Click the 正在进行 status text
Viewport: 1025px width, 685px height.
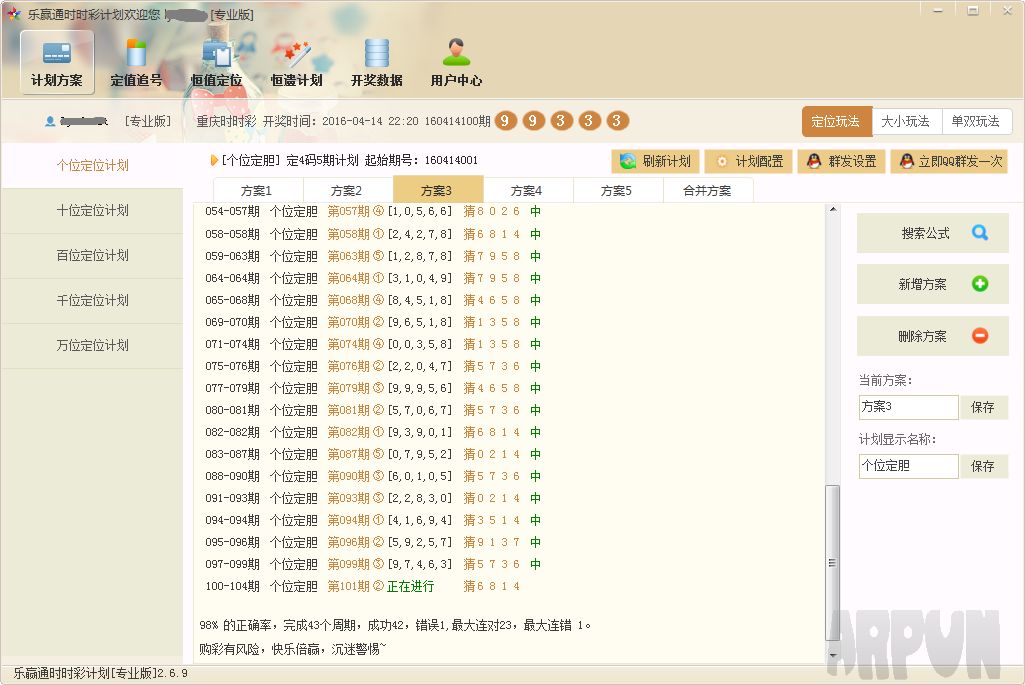(x=411, y=586)
